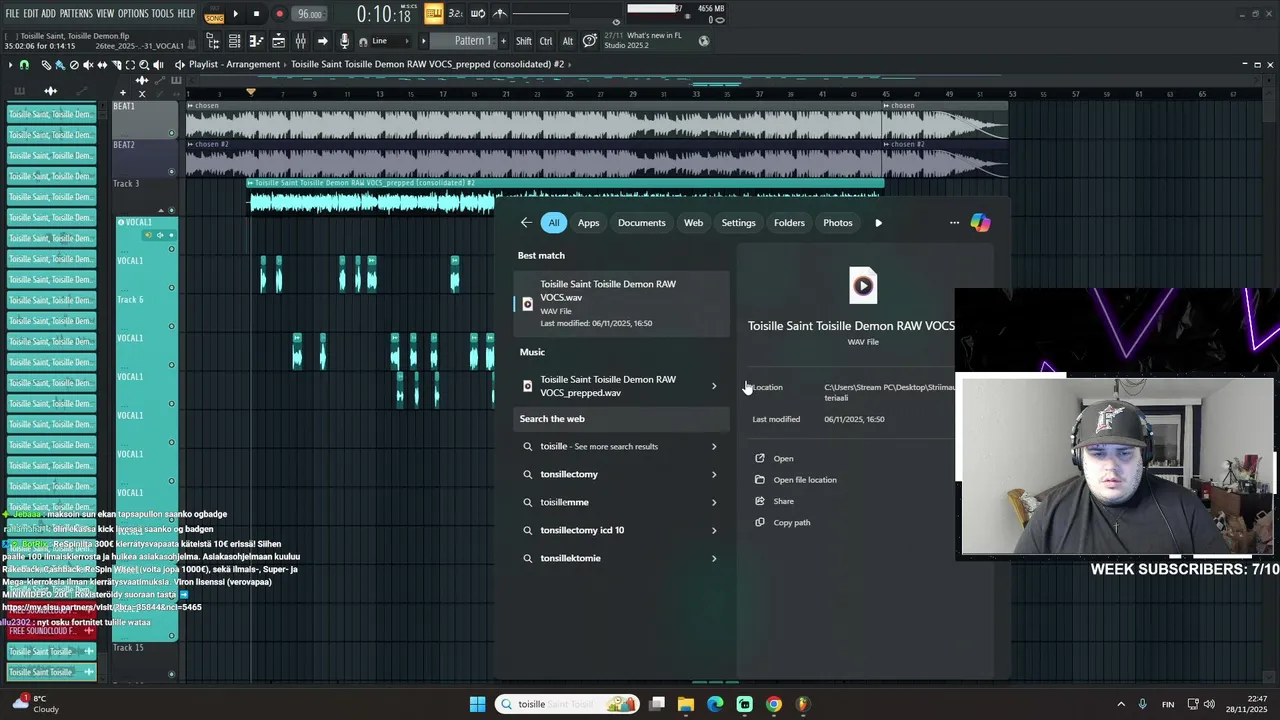Show more filters arrow

[879, 223]
